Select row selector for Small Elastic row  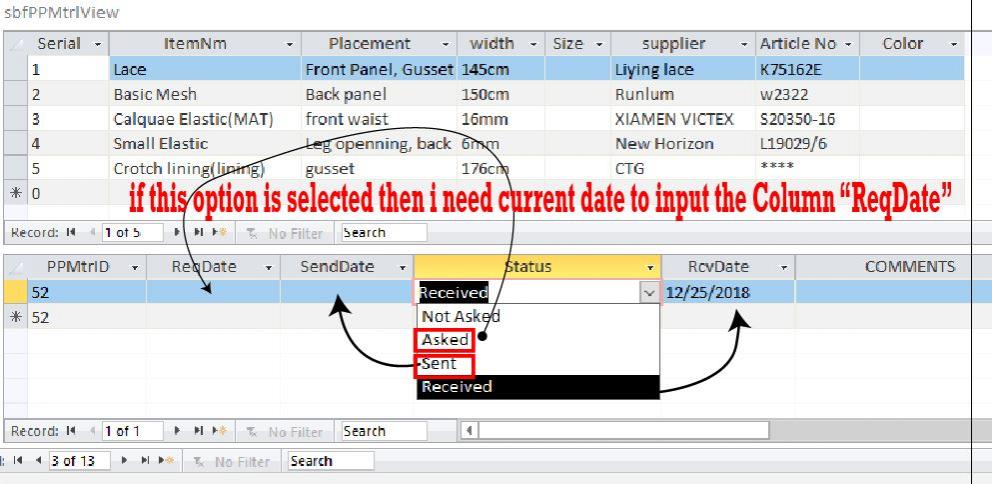(x=16, y=144)
